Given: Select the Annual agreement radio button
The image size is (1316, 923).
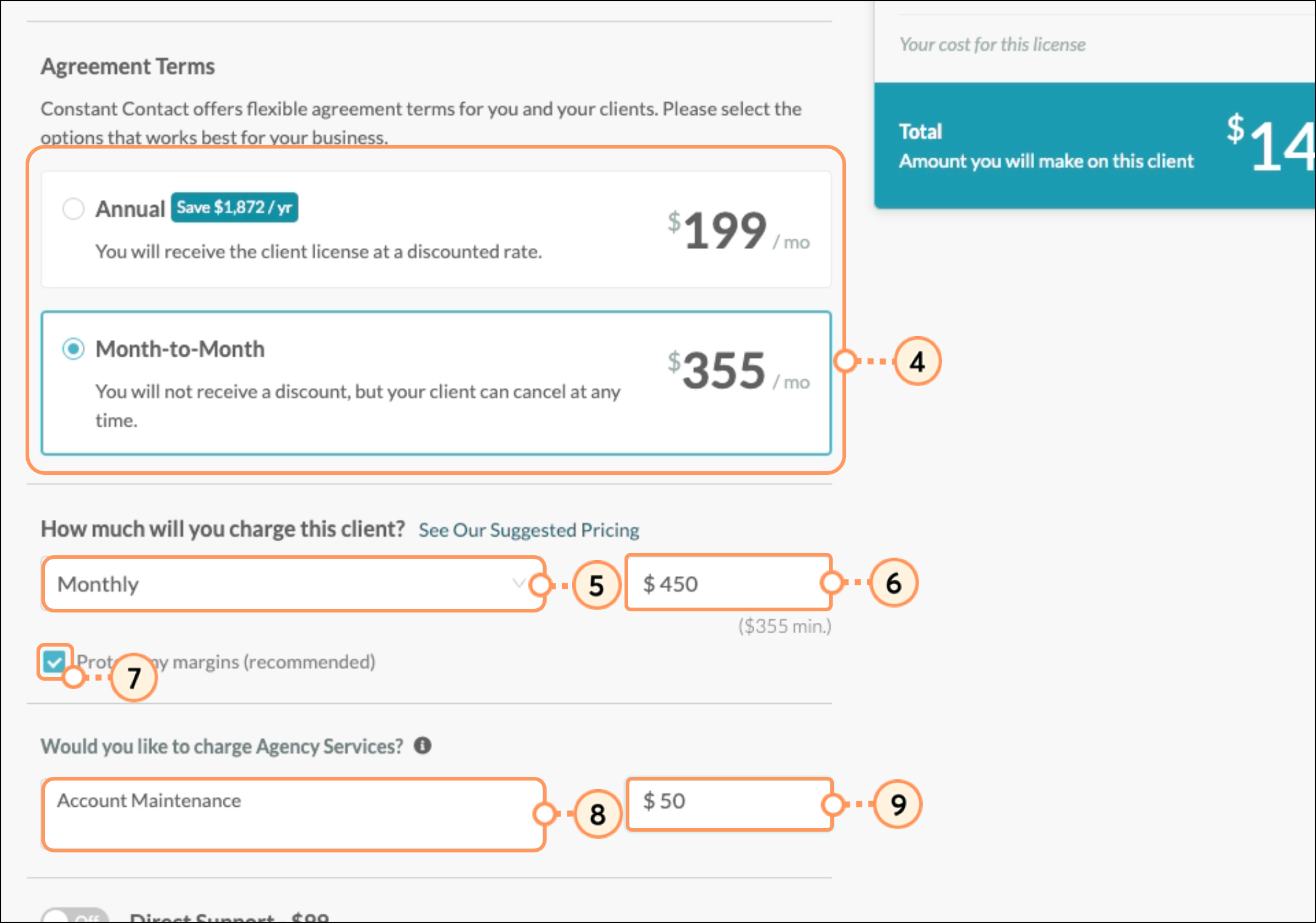Looking at the screenshot, I should (x=73, y=208).
